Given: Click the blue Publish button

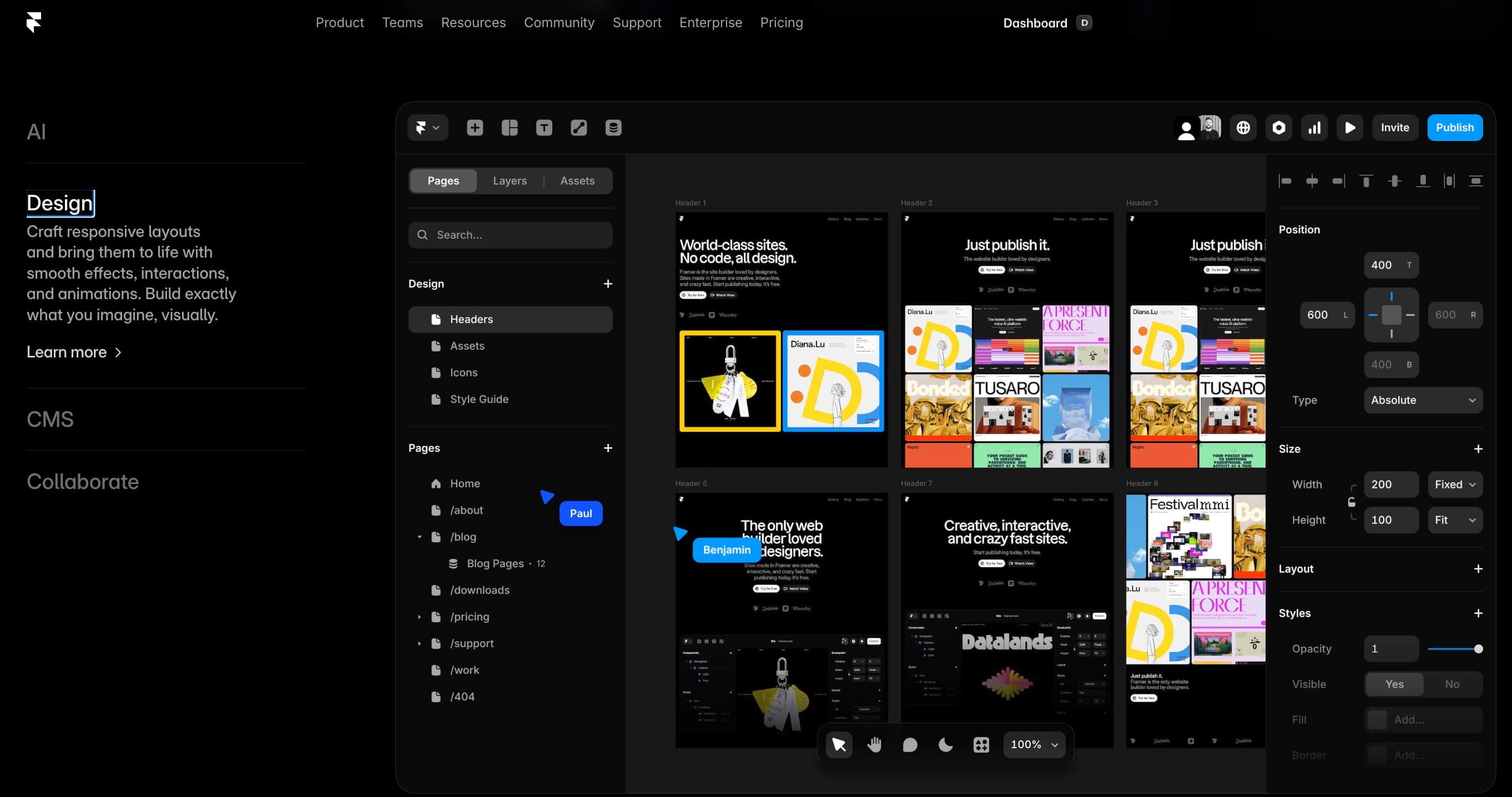Looking at the screenshot, I should click(x=1454, y=127).
